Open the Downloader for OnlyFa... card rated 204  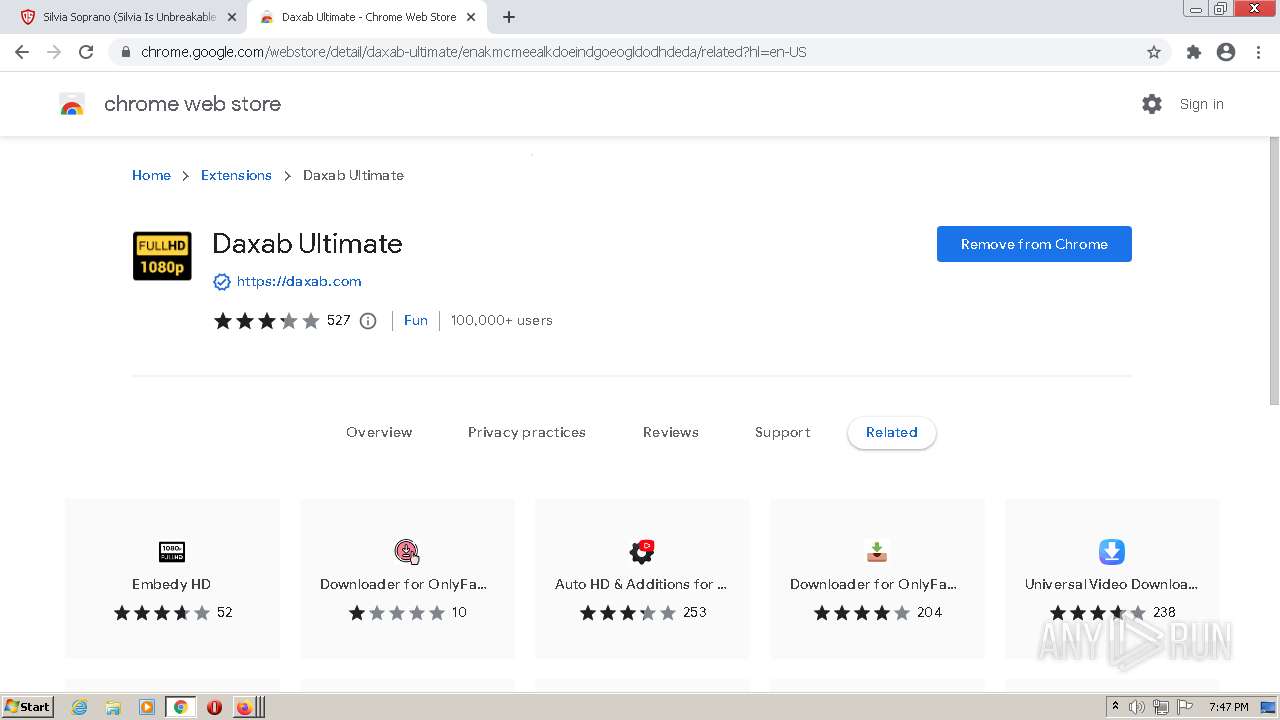point(877,579)
